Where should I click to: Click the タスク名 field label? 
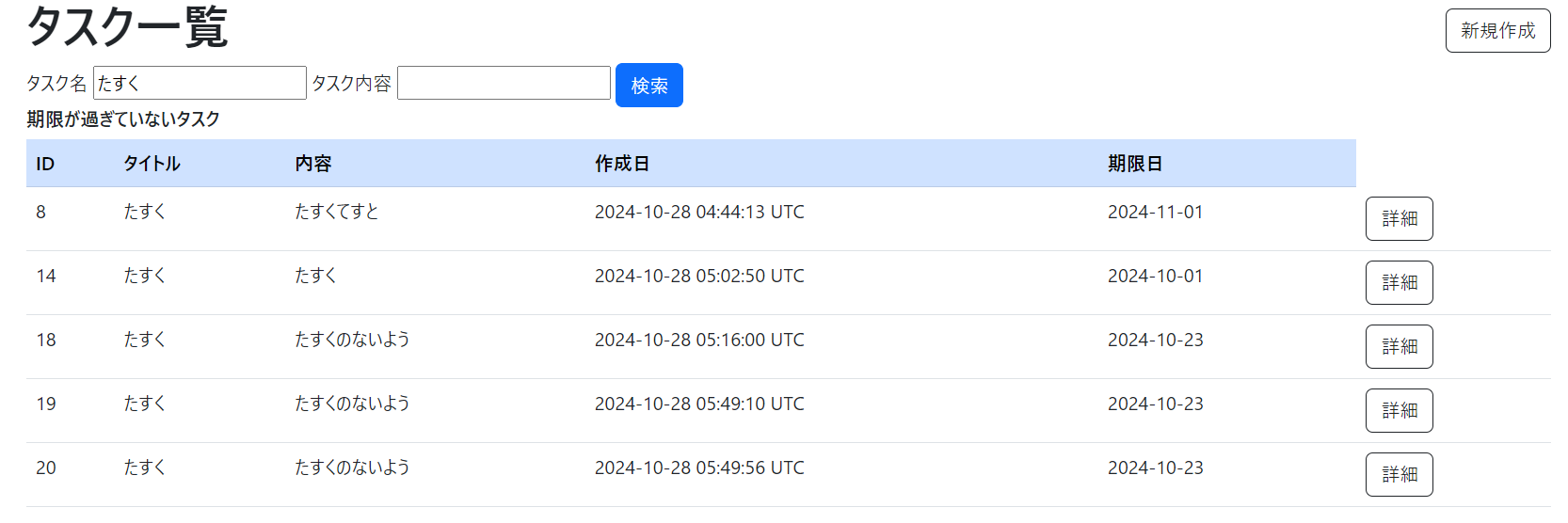(x=56, y=83)
